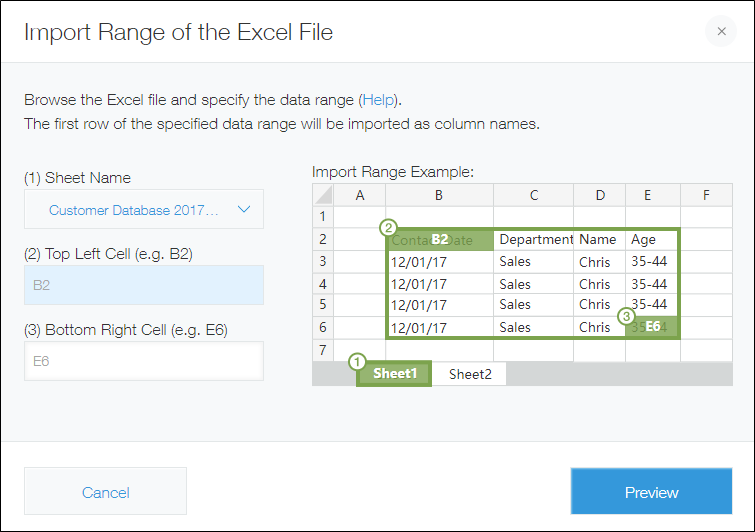Switch to the Sheet2 tab

470,374
